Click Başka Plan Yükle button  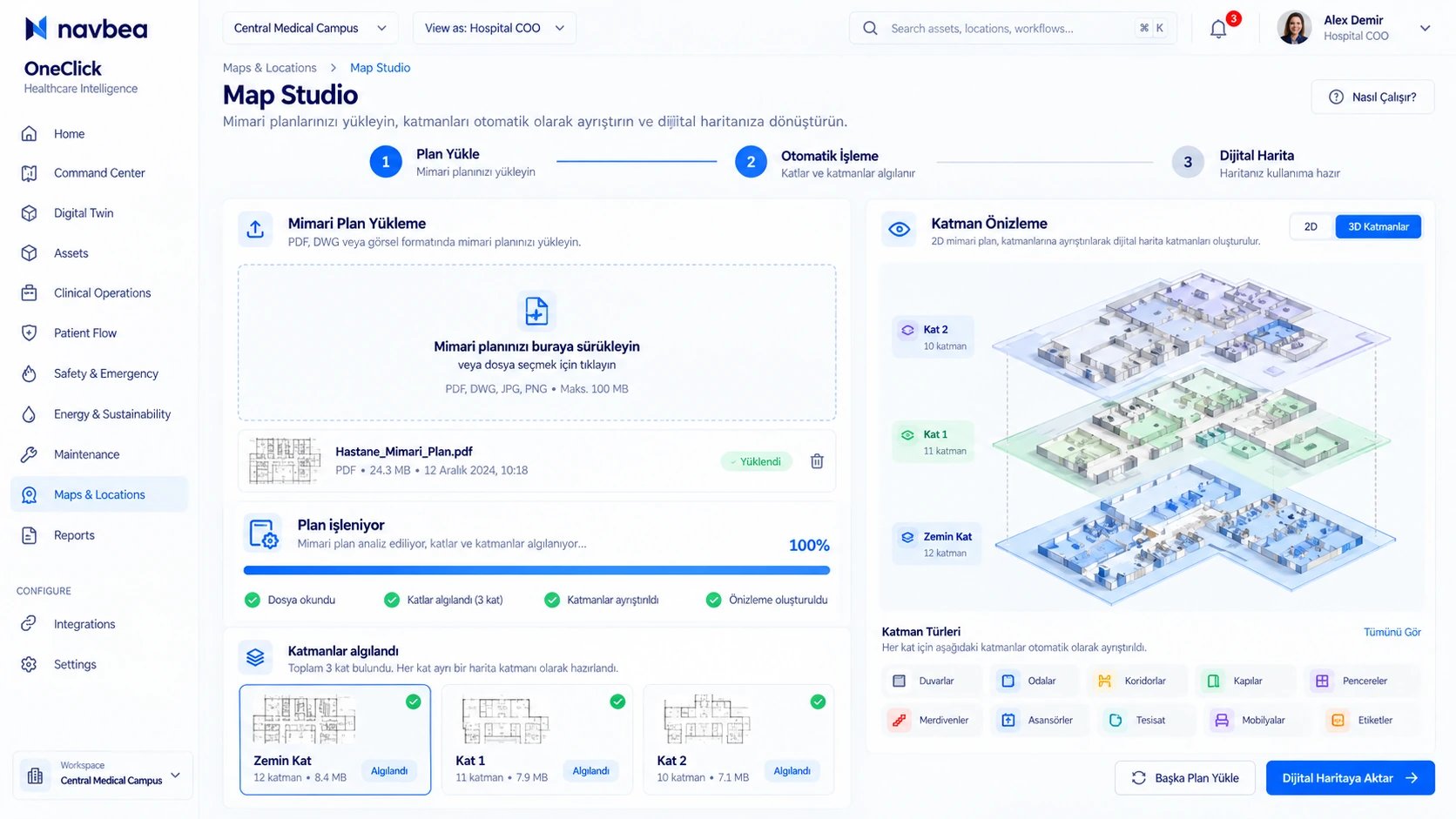pos(1184,778)
